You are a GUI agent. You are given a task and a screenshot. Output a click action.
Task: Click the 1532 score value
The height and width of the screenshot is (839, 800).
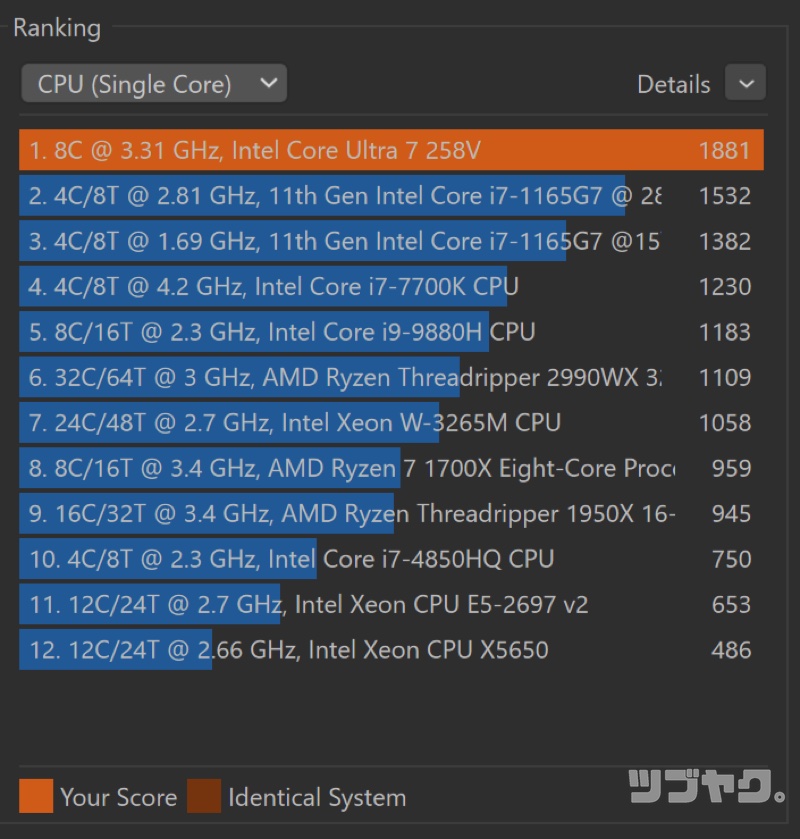pos(725,196)
